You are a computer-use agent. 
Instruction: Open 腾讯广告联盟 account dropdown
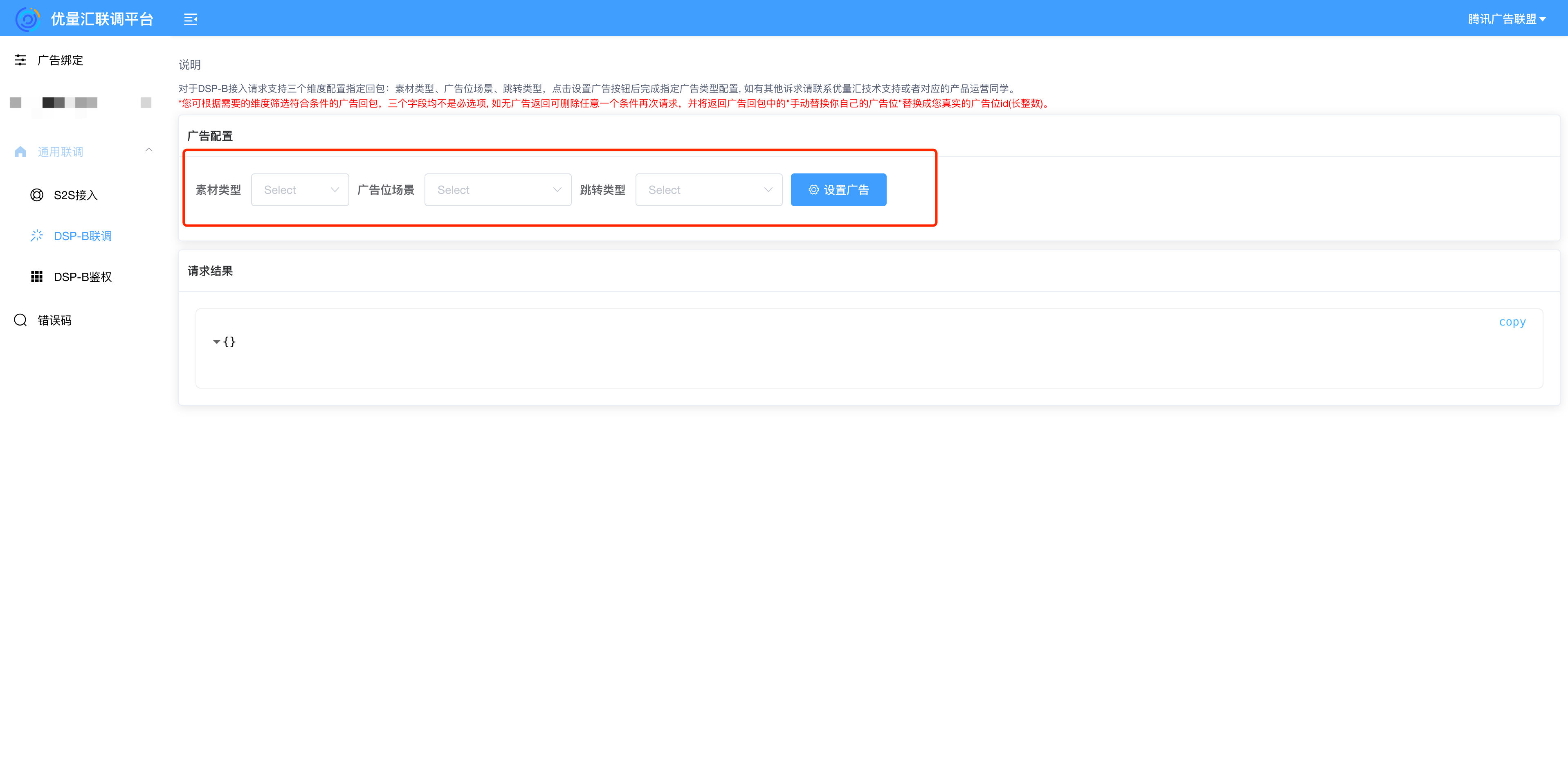[1507, 19]
